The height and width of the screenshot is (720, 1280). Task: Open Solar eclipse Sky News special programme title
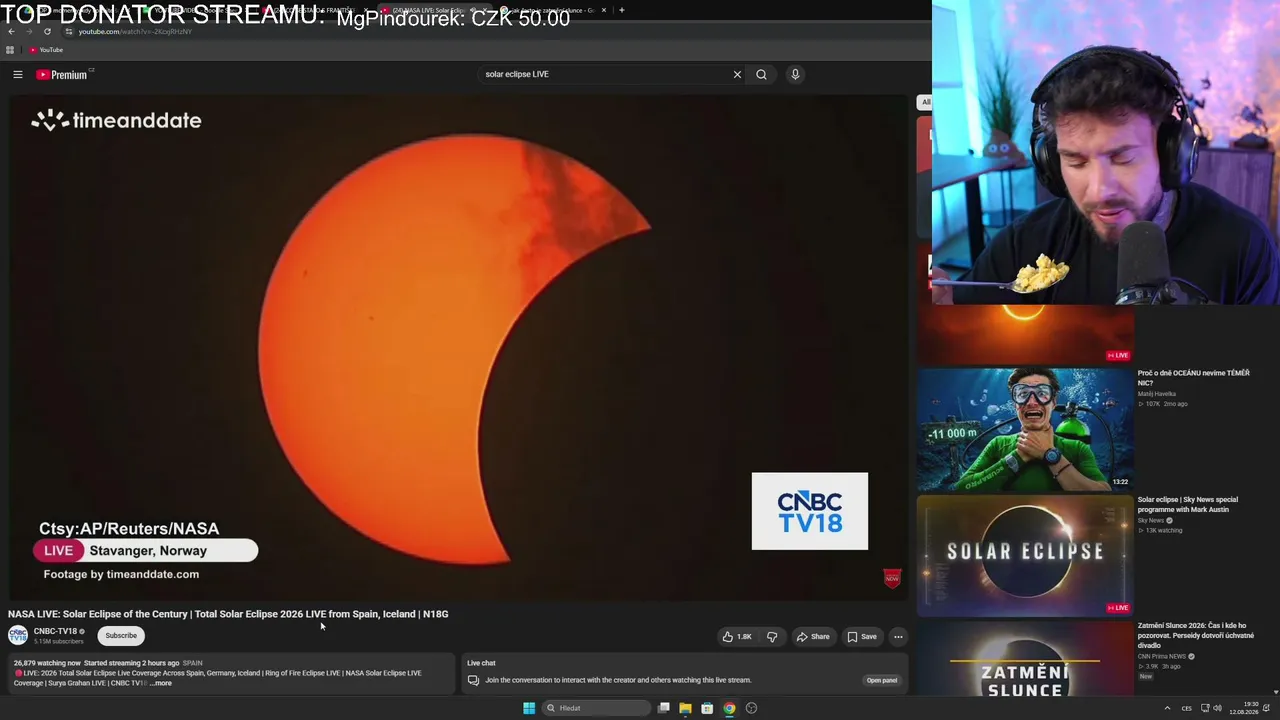(x=1187, y=504)
